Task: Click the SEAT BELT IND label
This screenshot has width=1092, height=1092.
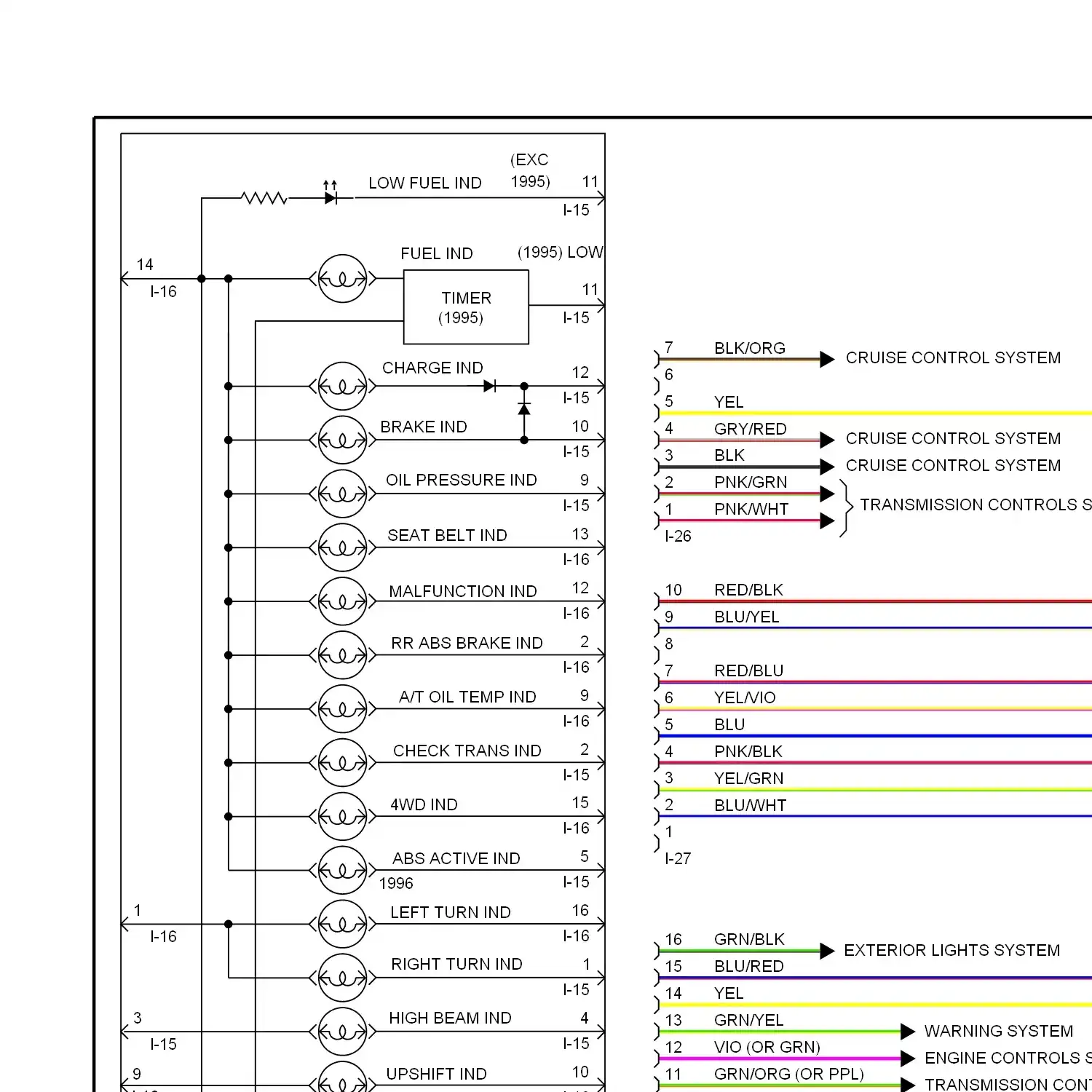Action: 447,535
